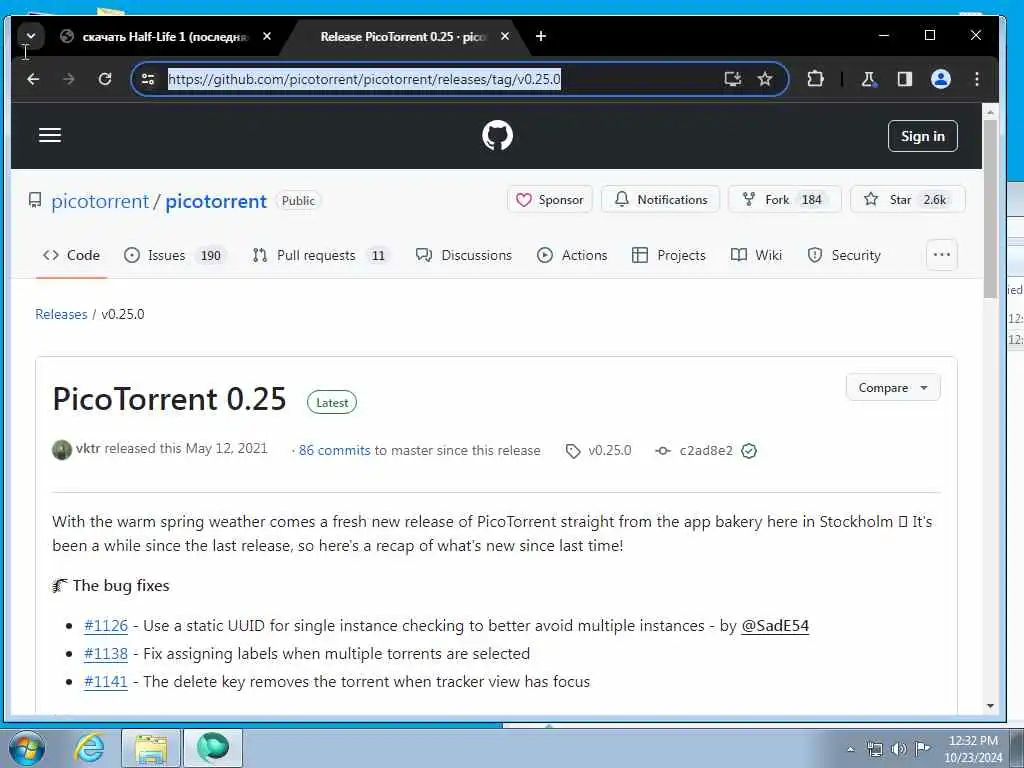The width and height of the screenshot is (1024, 768).
Task: Close the Half-Life 1 tab
Action: (x=266, y=37)
